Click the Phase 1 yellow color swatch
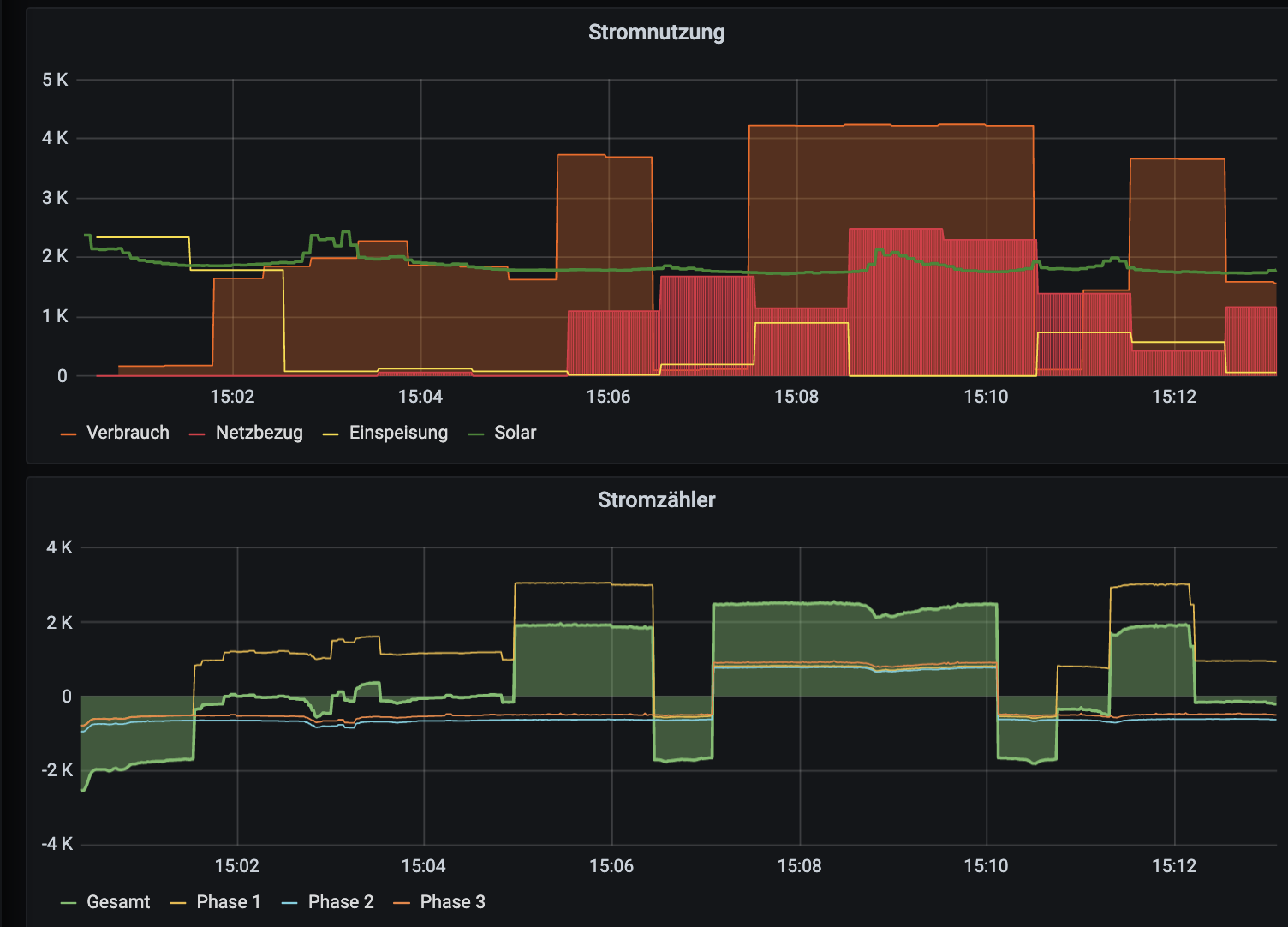 [179, 903]
